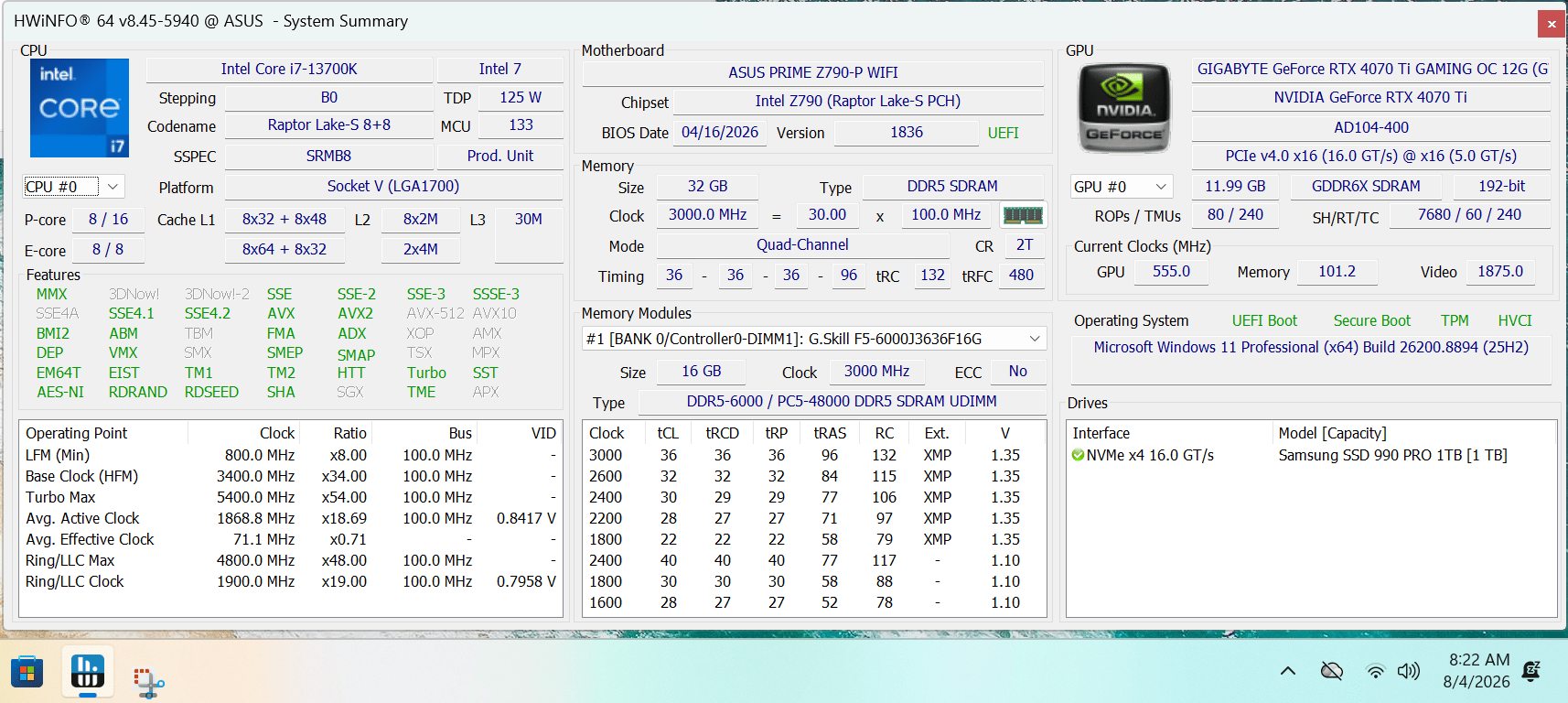Click the Intel Core i7 logo
This screenshot has height=703, width=1568.
[80, 108]
